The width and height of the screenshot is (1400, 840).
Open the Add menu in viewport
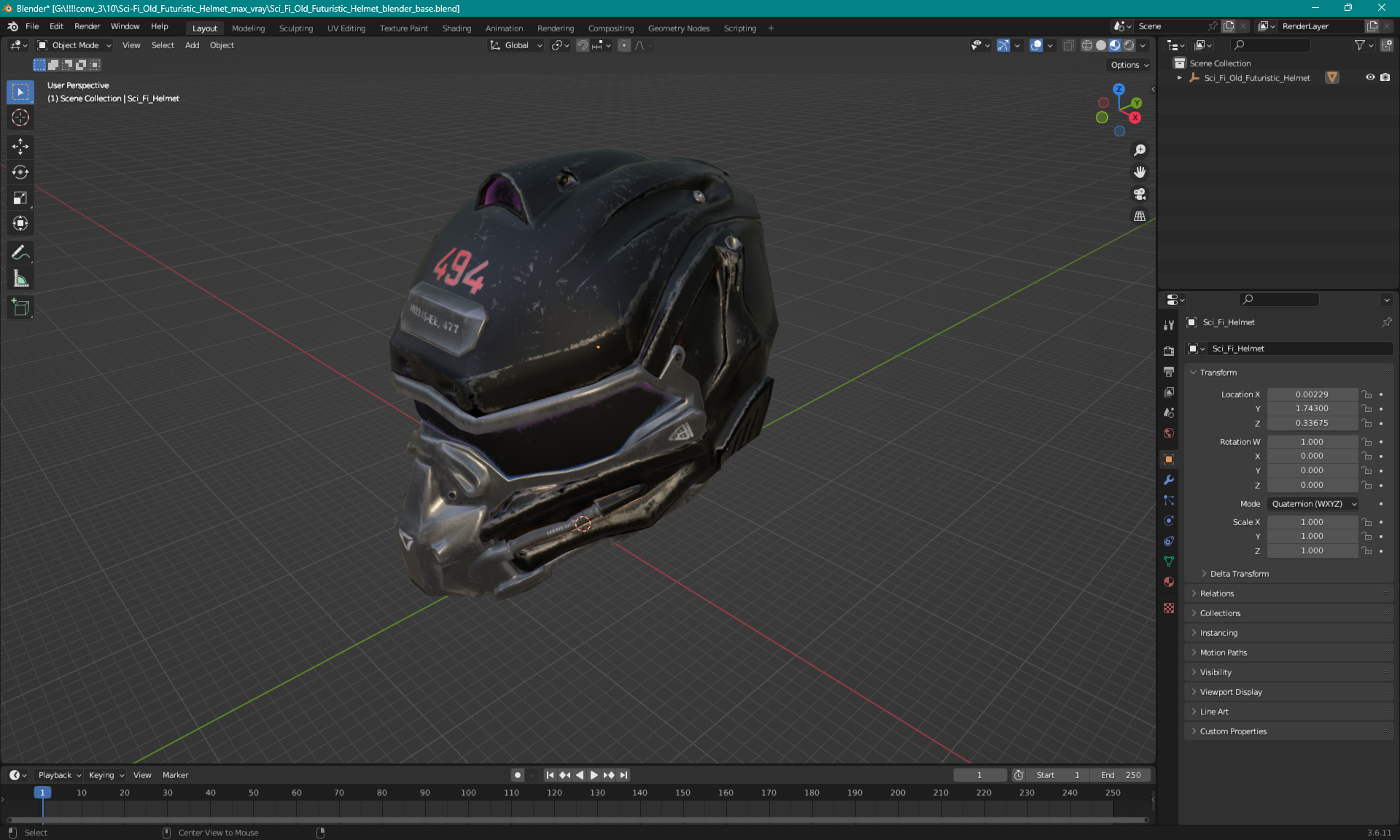192,45
